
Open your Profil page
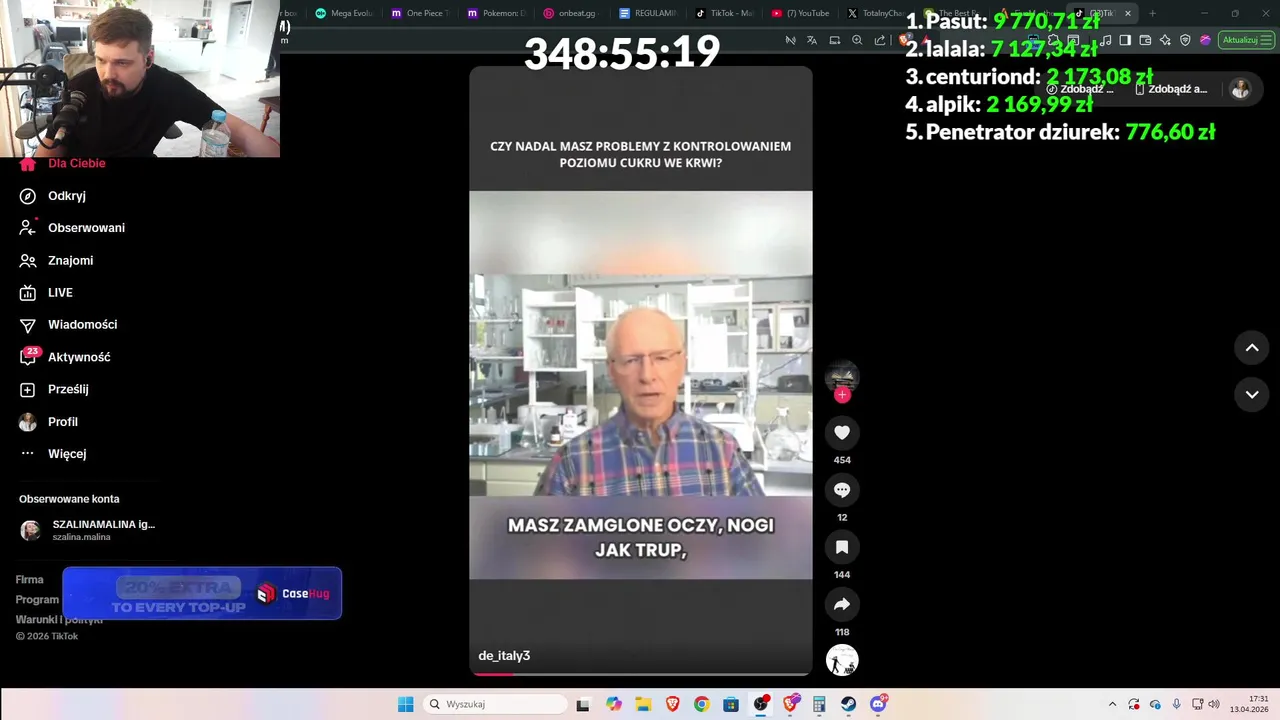48,422
